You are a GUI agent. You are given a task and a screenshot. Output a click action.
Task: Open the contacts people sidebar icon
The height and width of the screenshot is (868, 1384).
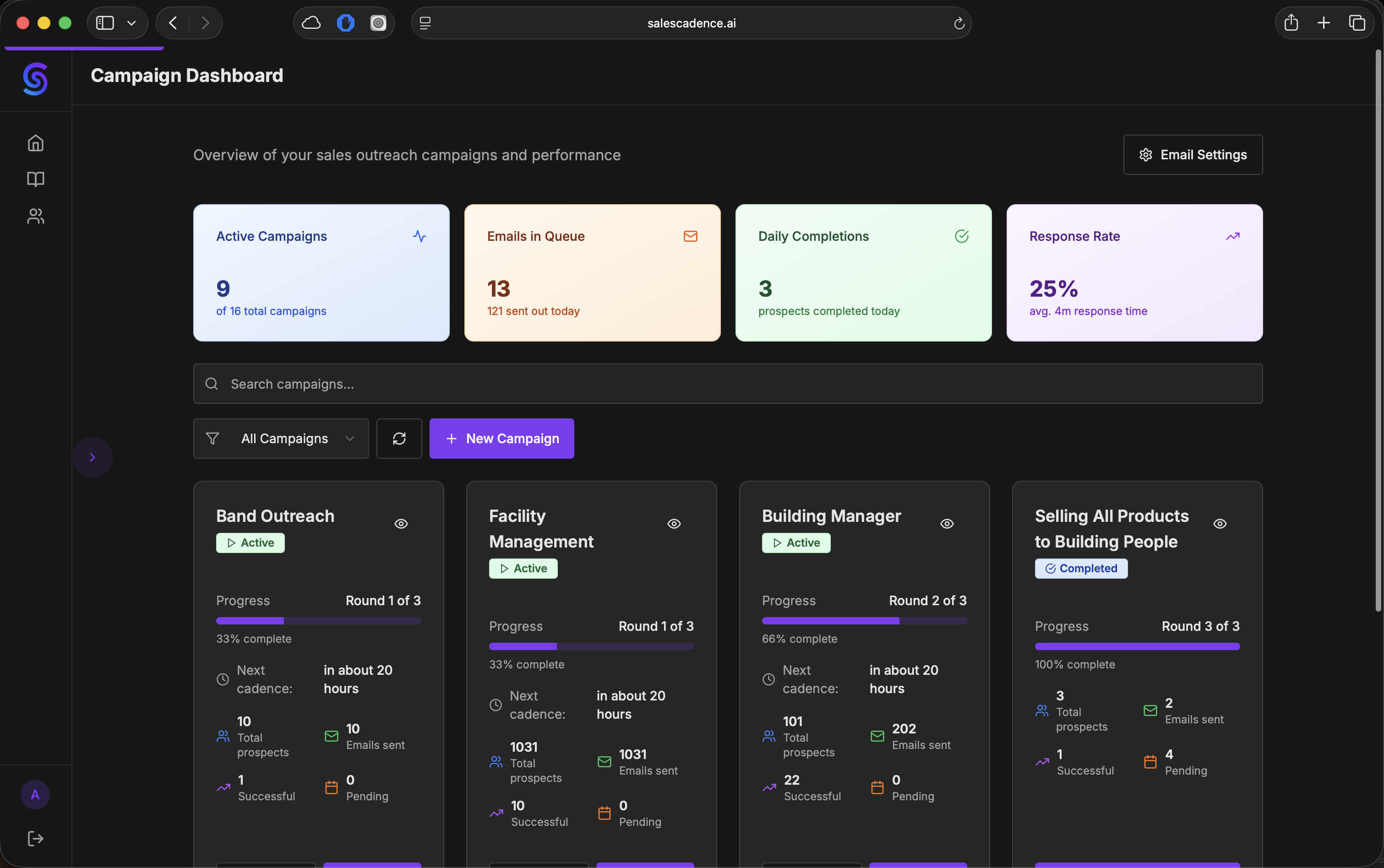pos(36,216)
